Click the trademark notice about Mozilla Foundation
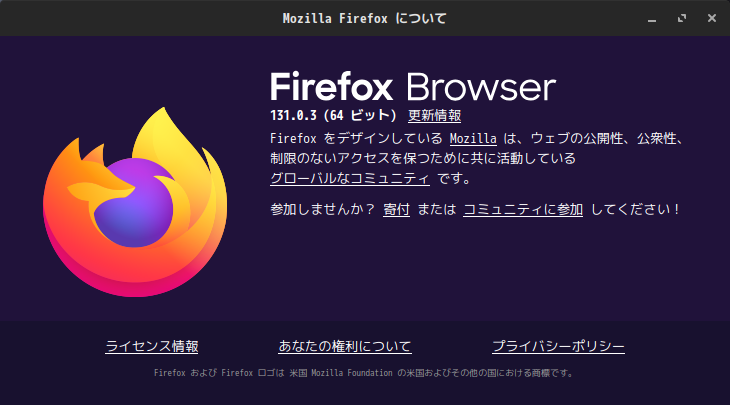Viewport: 730px width, 405px height. click(364, 373)
